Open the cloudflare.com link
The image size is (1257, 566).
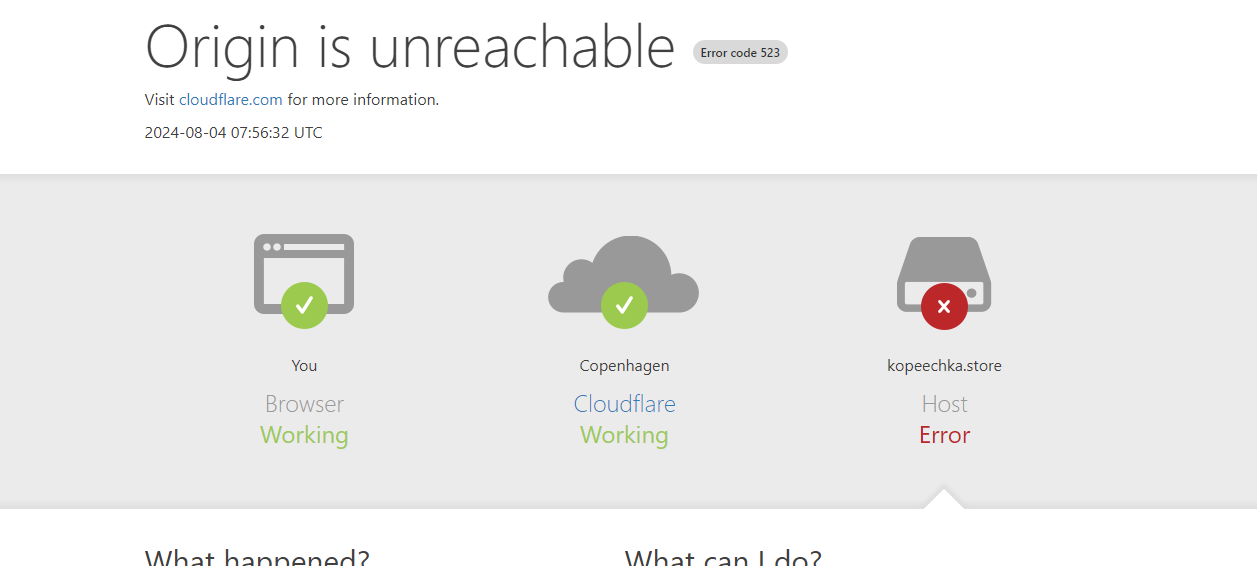pyautogui.click(x=230, y=100)
